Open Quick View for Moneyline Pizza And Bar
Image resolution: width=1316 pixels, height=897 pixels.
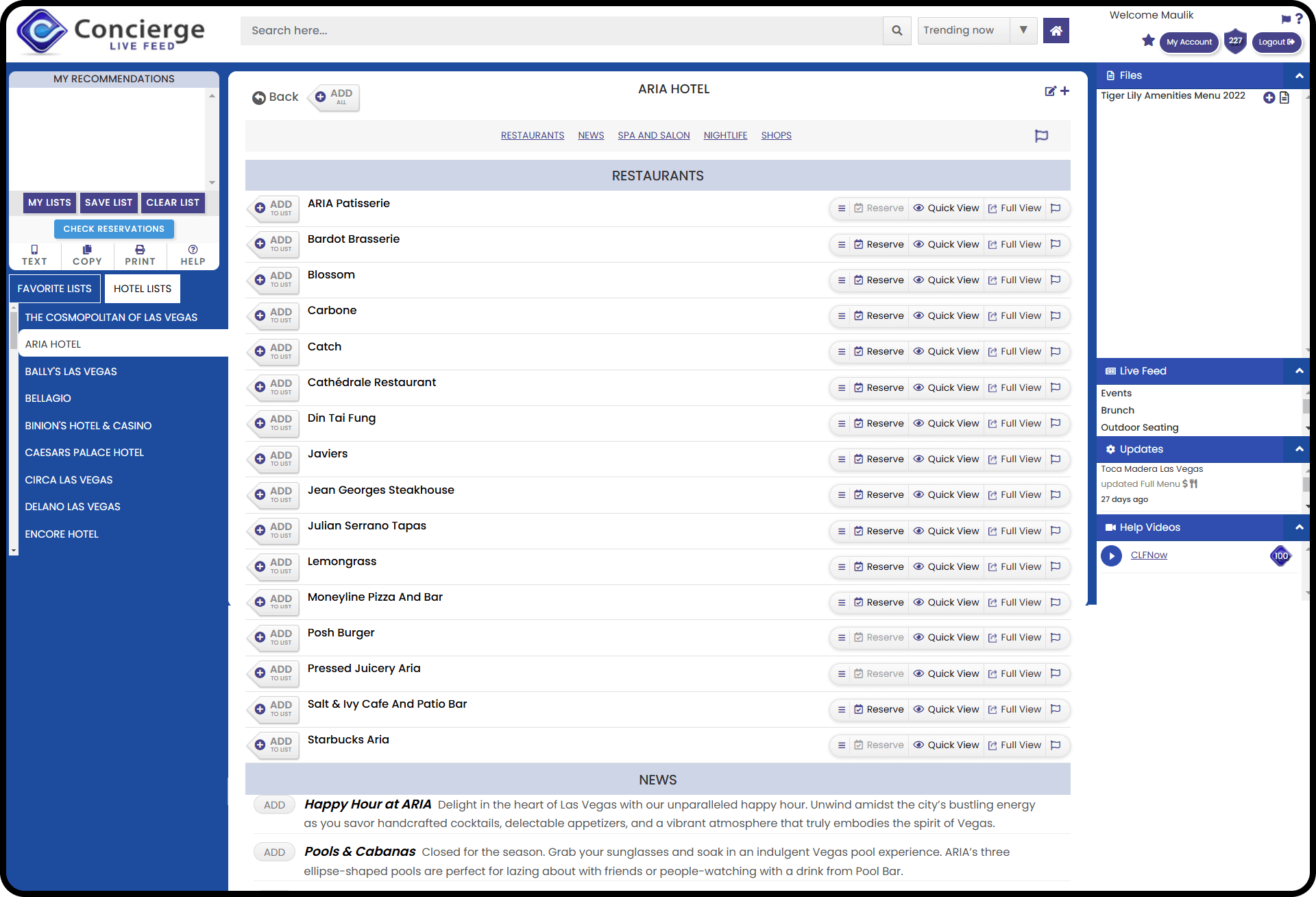pos(946,602)
